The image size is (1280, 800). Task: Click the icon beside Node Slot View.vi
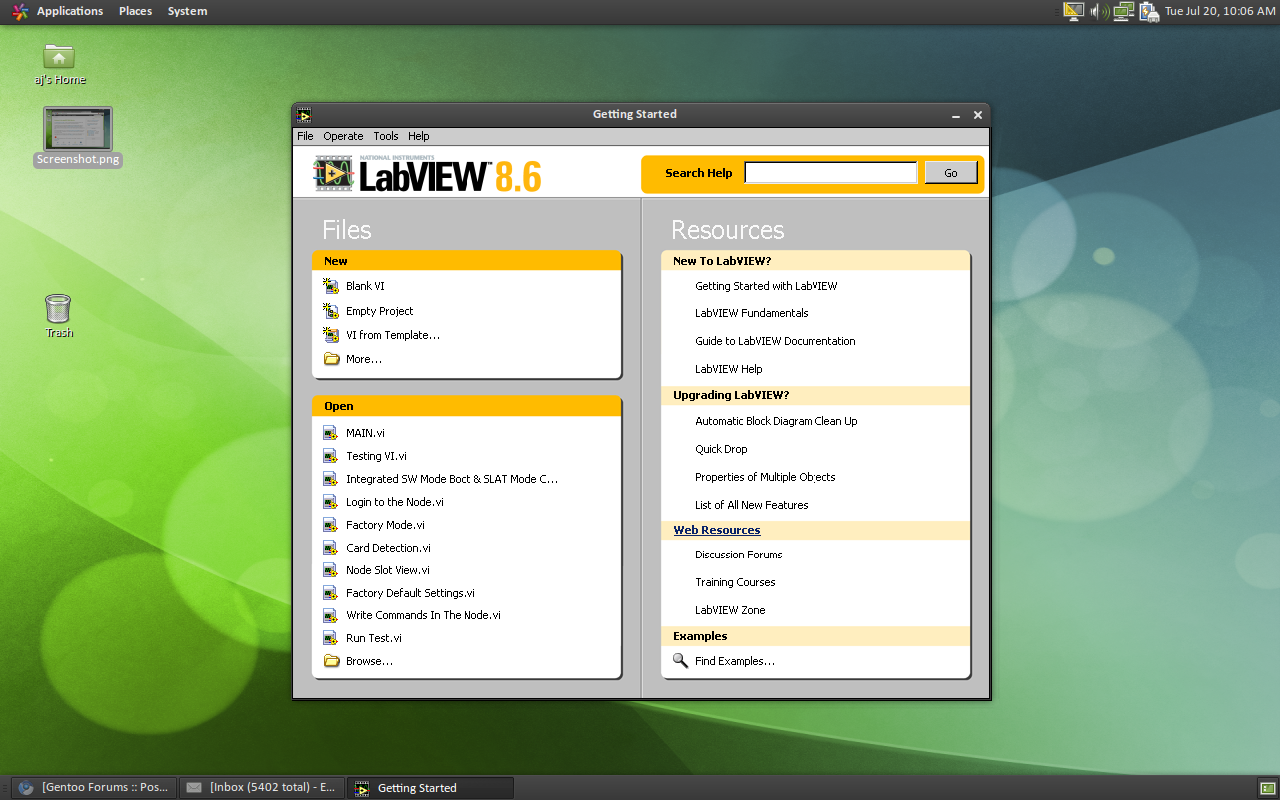pyautogui.click(x=331, y=570)
